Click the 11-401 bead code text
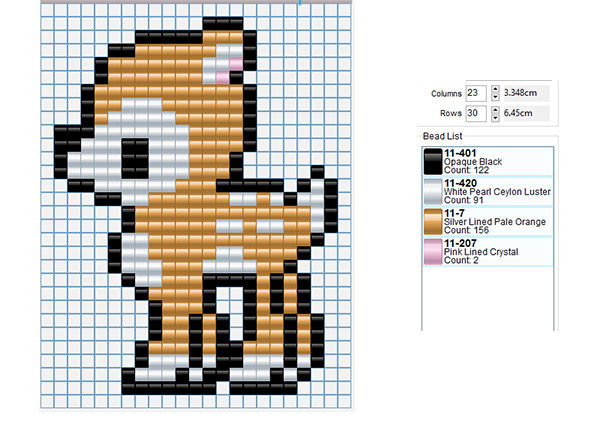This screenshot has height=440, width=600. point(460,153)
